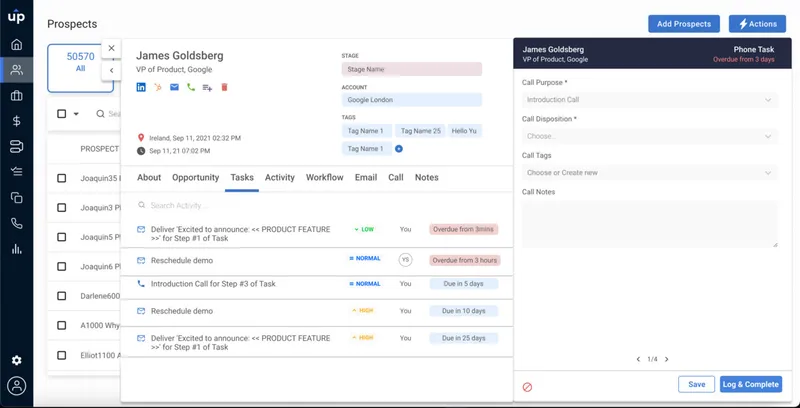Open the user profile avatar icon
This screenshot has width=800, height=408.
(x=17, y=386)
